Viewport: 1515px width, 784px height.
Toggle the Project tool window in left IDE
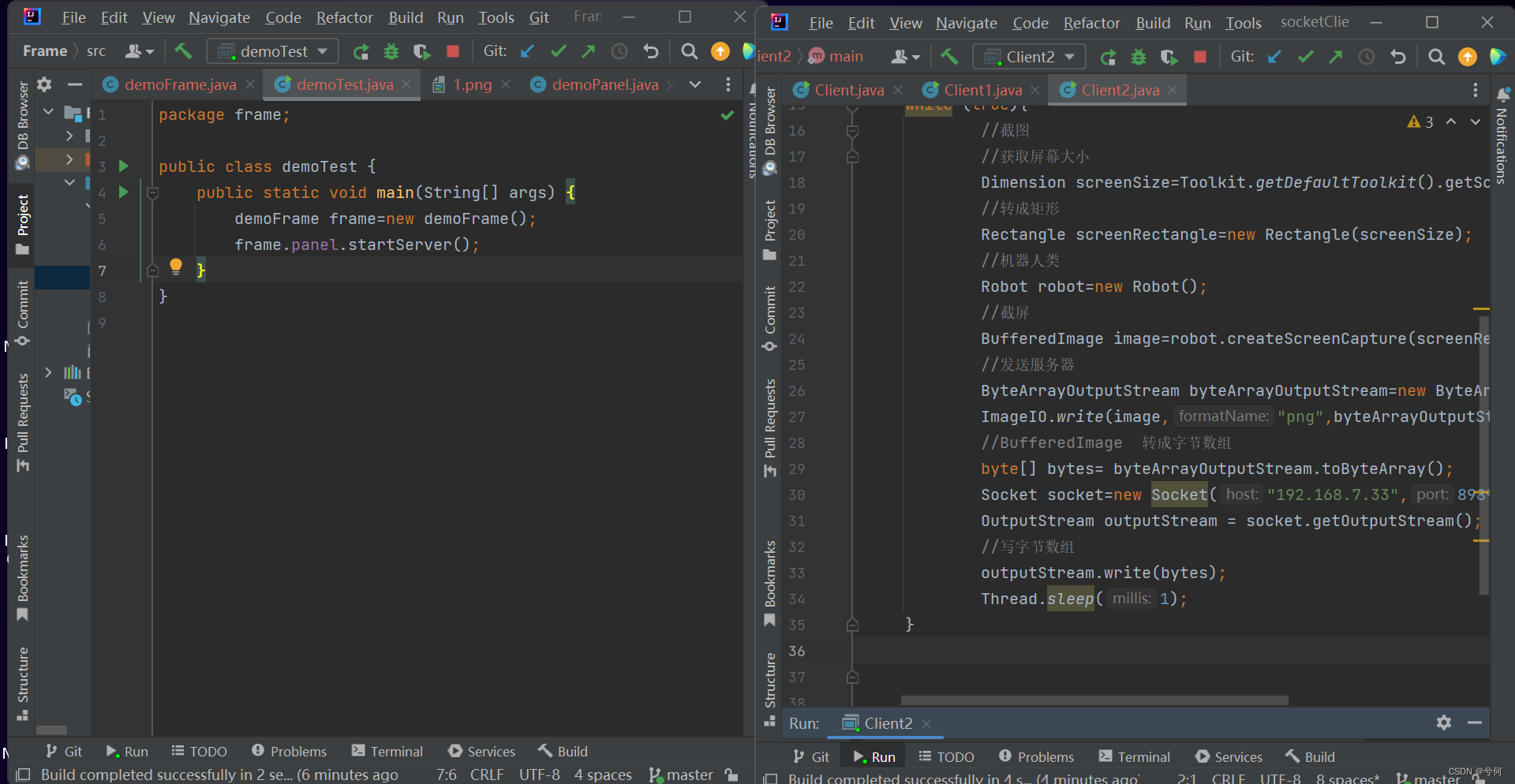(x=22, y=224)
